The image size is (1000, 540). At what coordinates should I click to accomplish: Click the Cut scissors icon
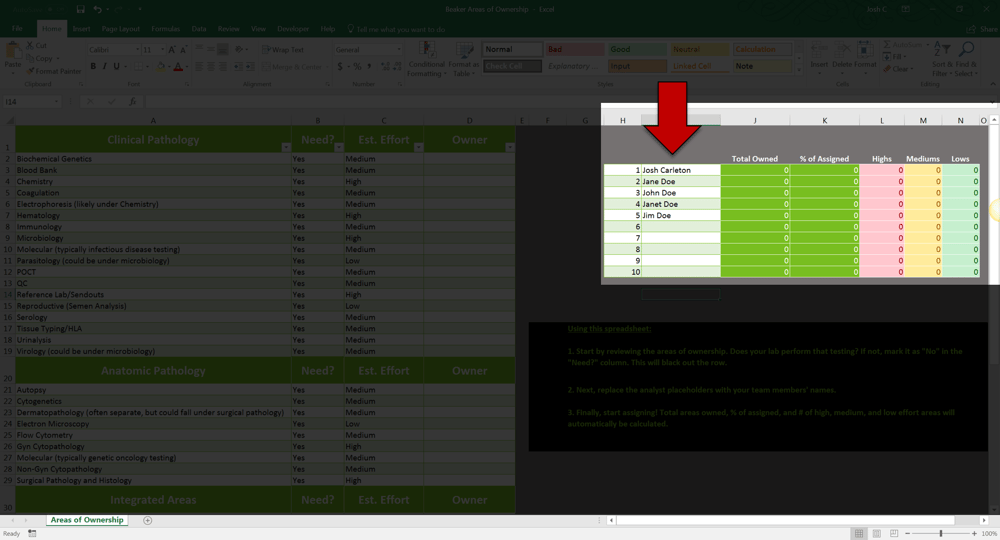(30, 46)
